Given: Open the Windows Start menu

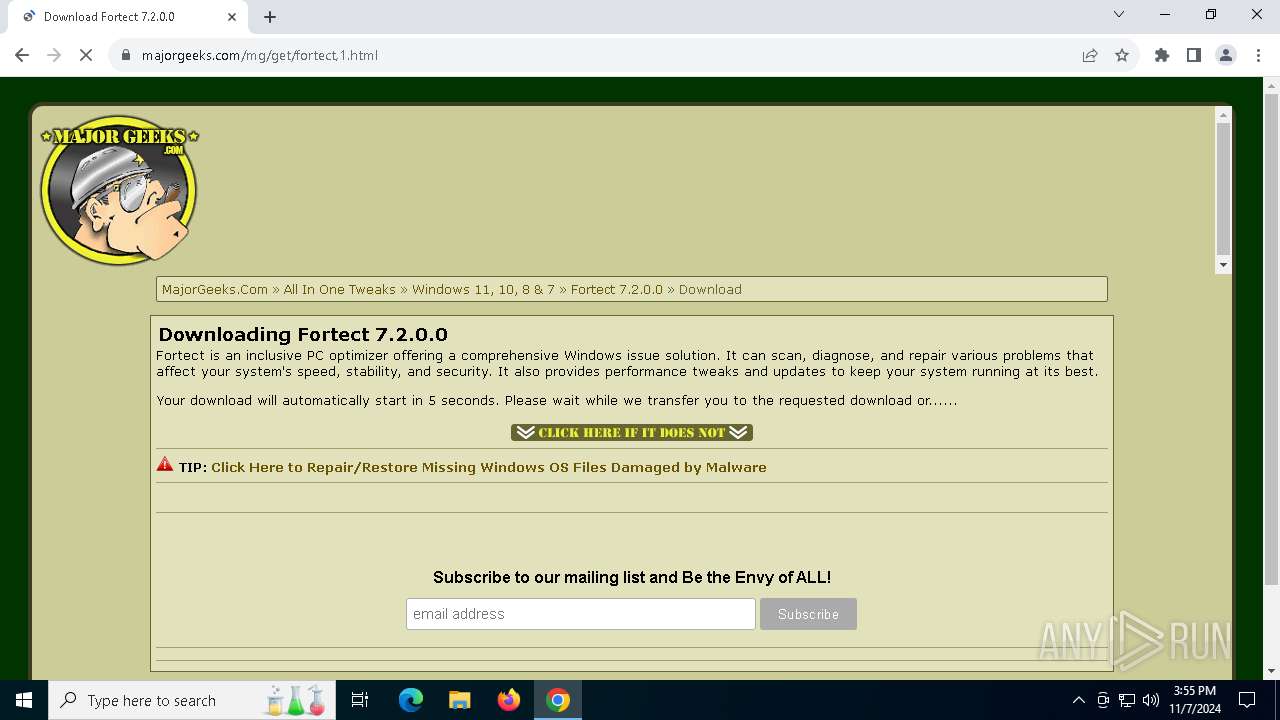Looking at the screenshot, I should pyautogui.click(x=24, y=700).
